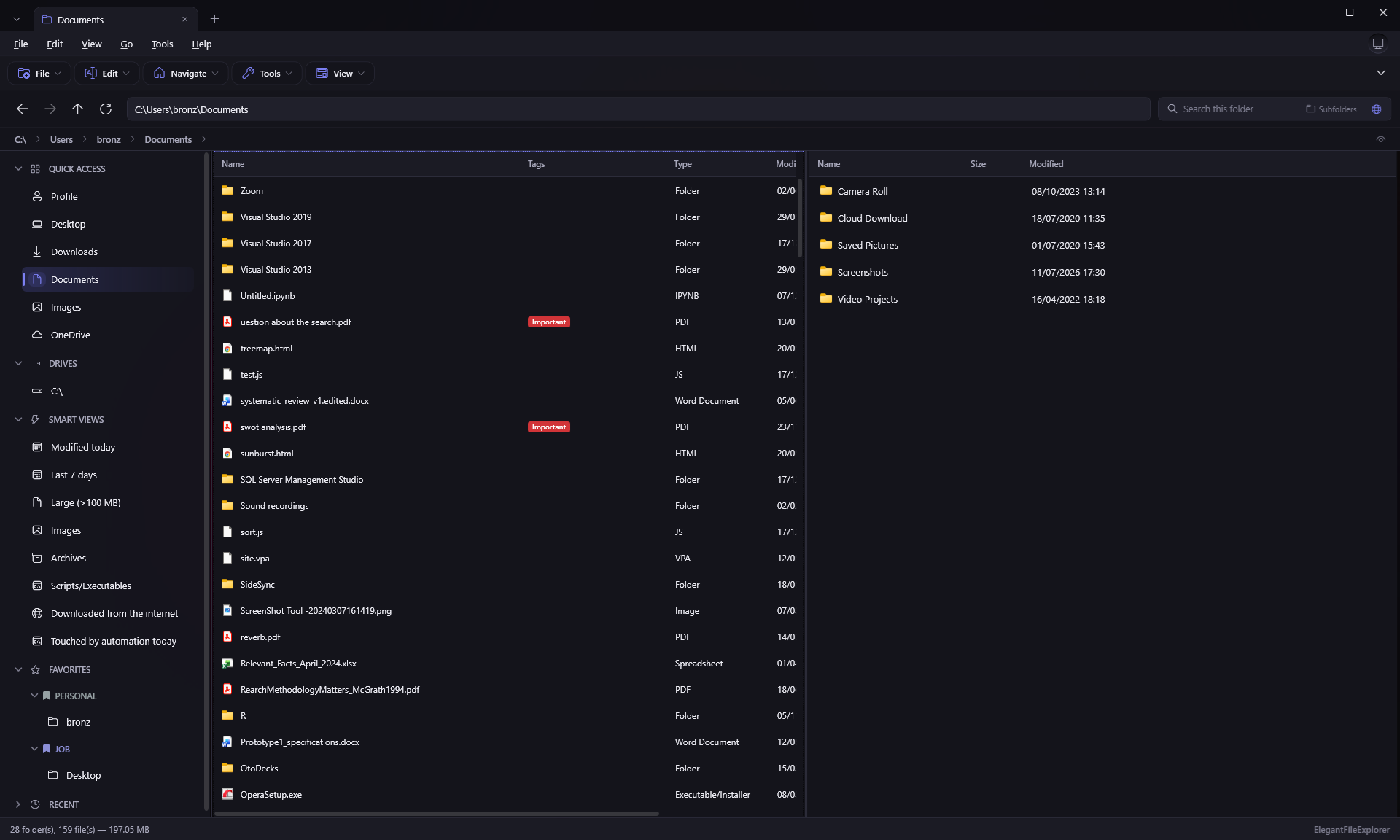
Task: Open the C:\ drive in sidebar
Action: (x=109, y=391)
